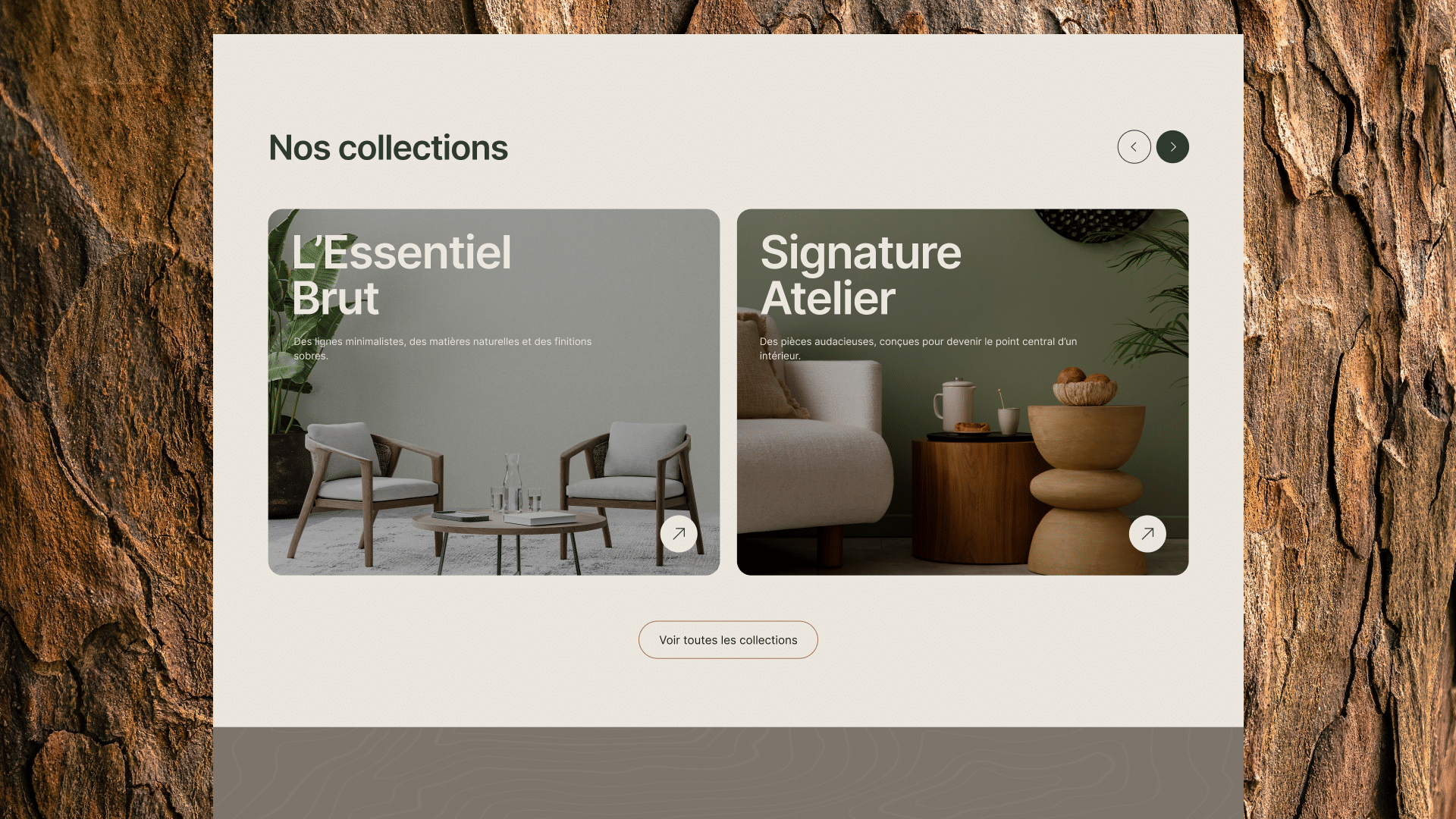Click Voir toutes les collections button
Viewport: 1456px width, 819px height.
click(x=728, y=640)
